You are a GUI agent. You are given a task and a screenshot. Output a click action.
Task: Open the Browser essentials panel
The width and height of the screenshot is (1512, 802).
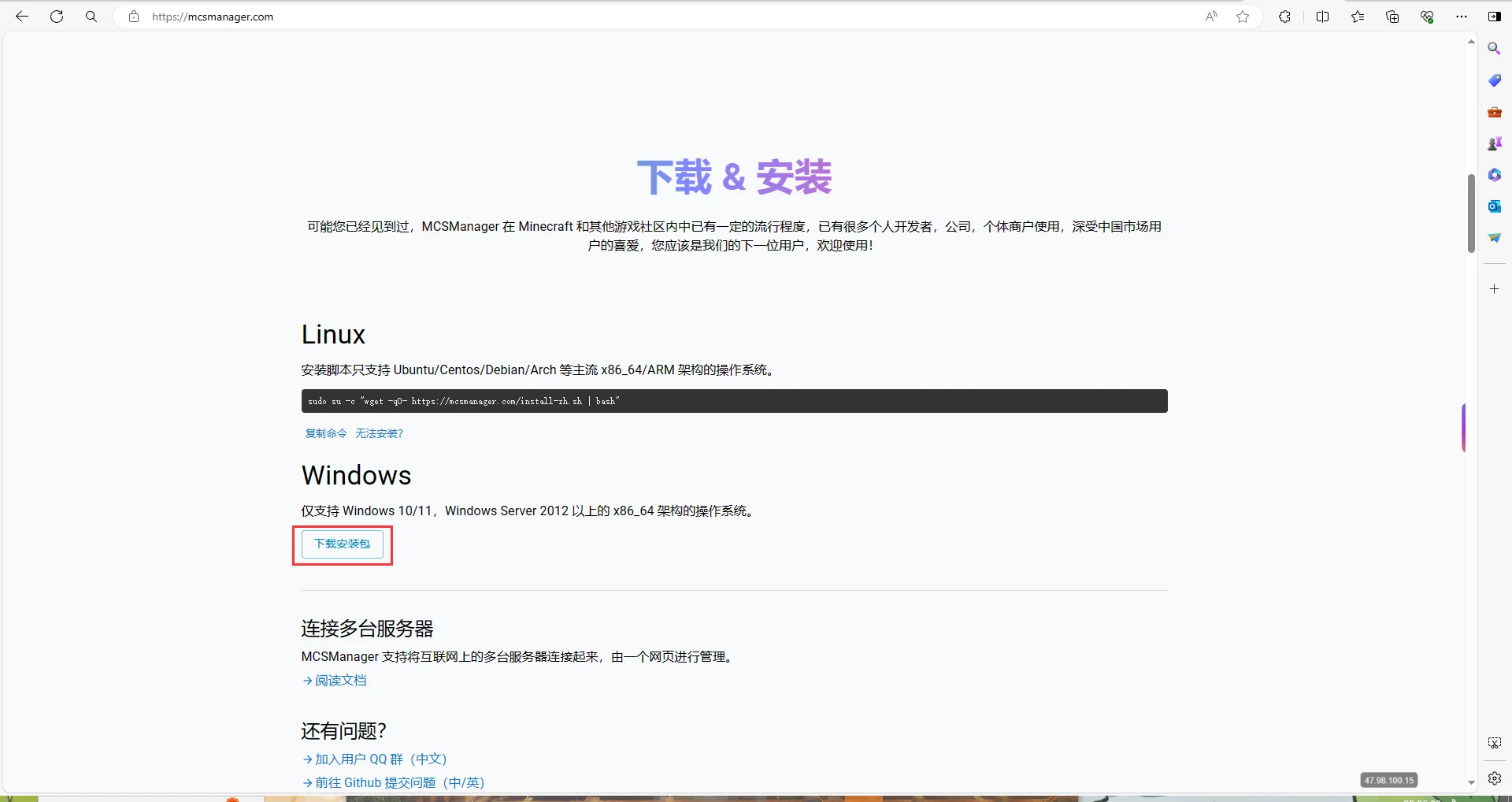1427,17
